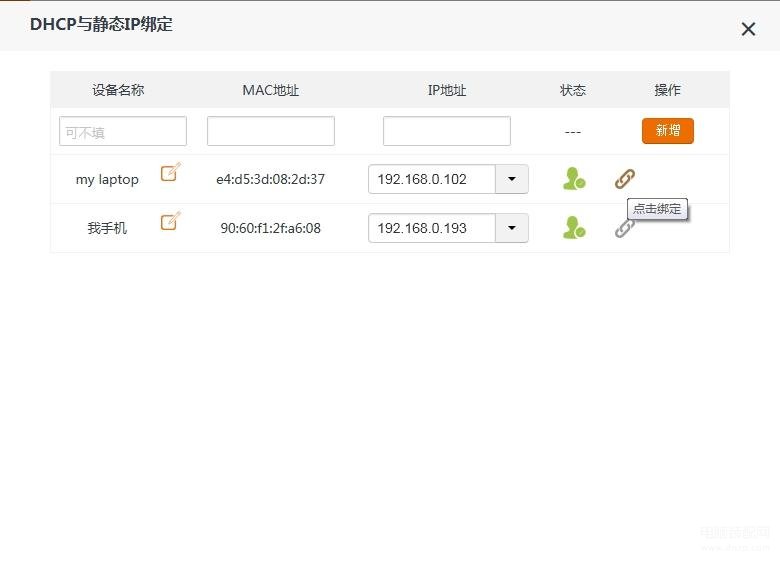The height and width of the screenshot is (561, 780).
Task: Click the 状态 column header
Action: pos(573,90)
